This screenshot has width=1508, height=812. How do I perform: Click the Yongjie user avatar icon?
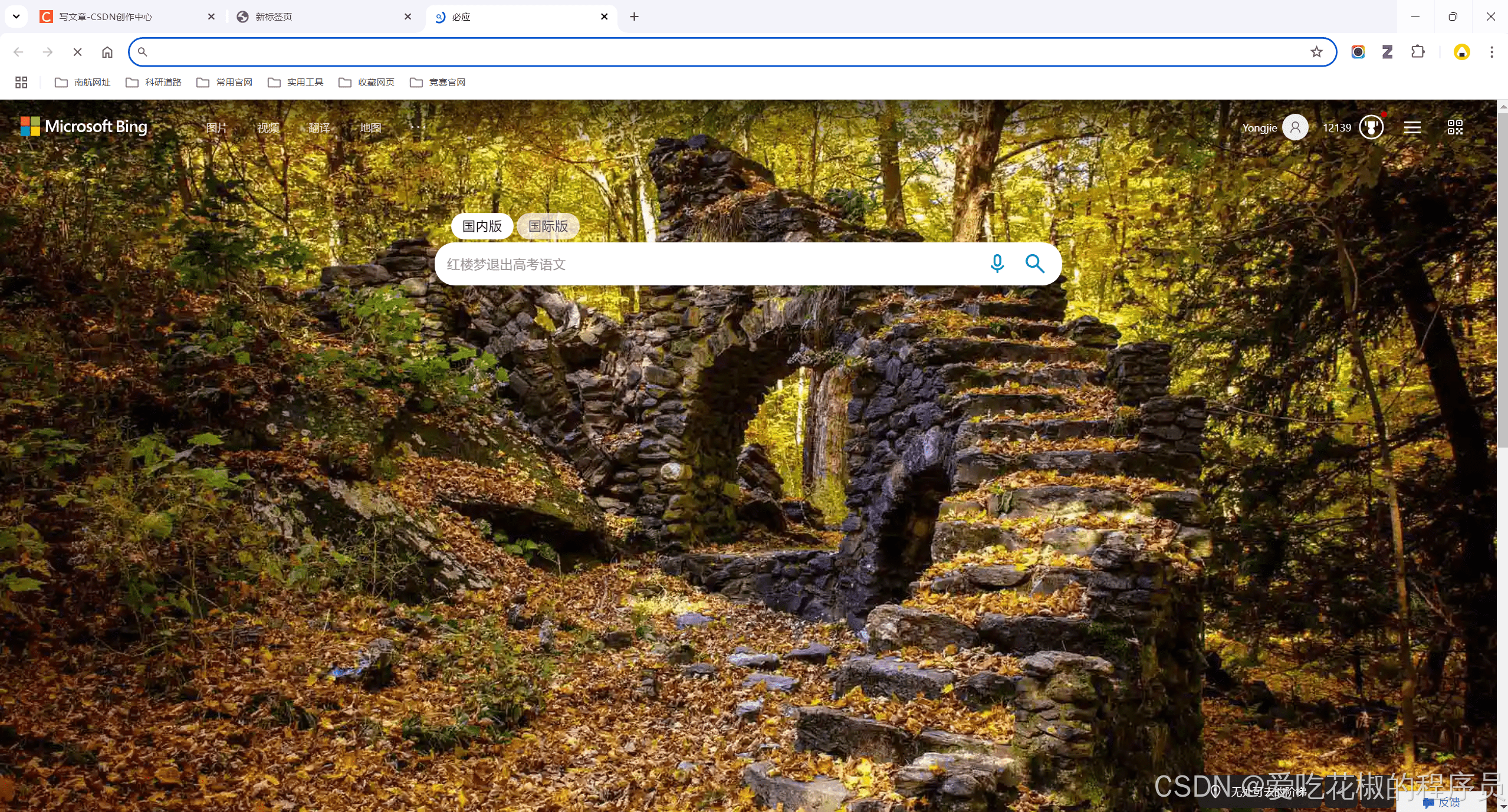(1295, 127)
